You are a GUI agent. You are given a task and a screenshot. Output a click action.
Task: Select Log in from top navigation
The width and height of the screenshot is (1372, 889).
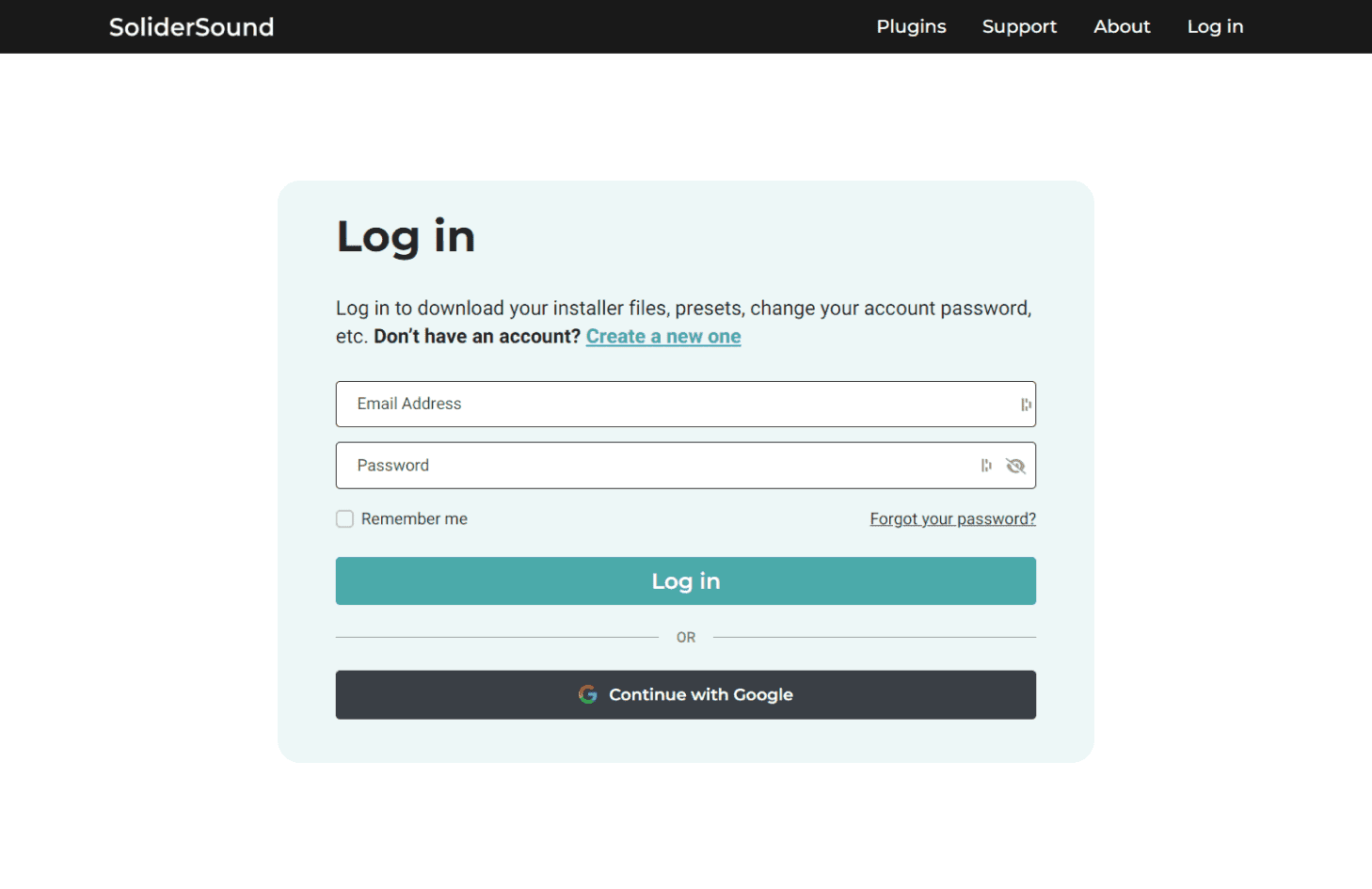(x=1215, y=27)
